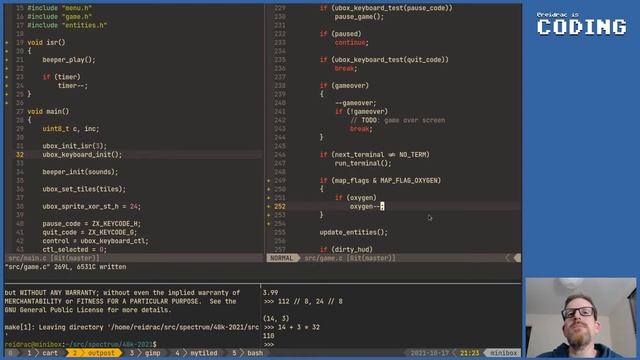Switch to tmux window 1 cart

pyautogui.click(x=42, y=353)
